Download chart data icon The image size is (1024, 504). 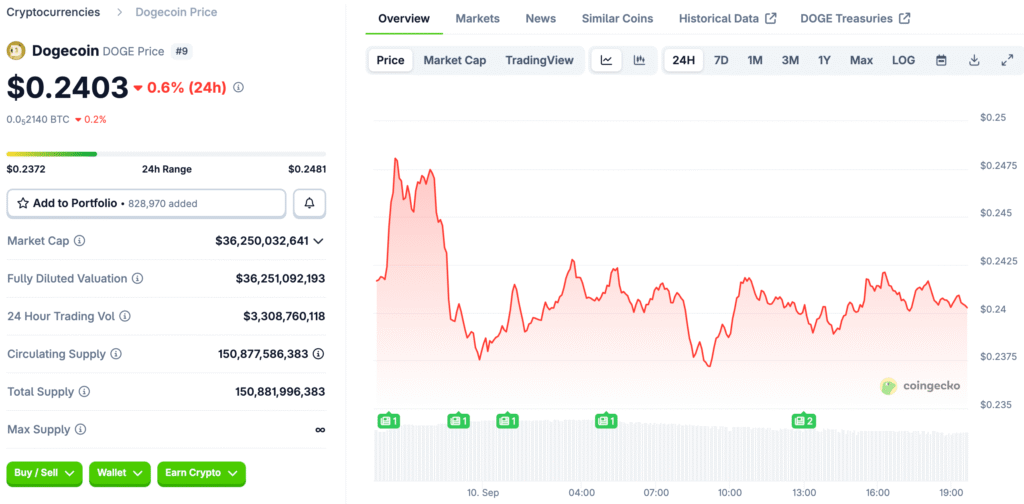(974, 60)
